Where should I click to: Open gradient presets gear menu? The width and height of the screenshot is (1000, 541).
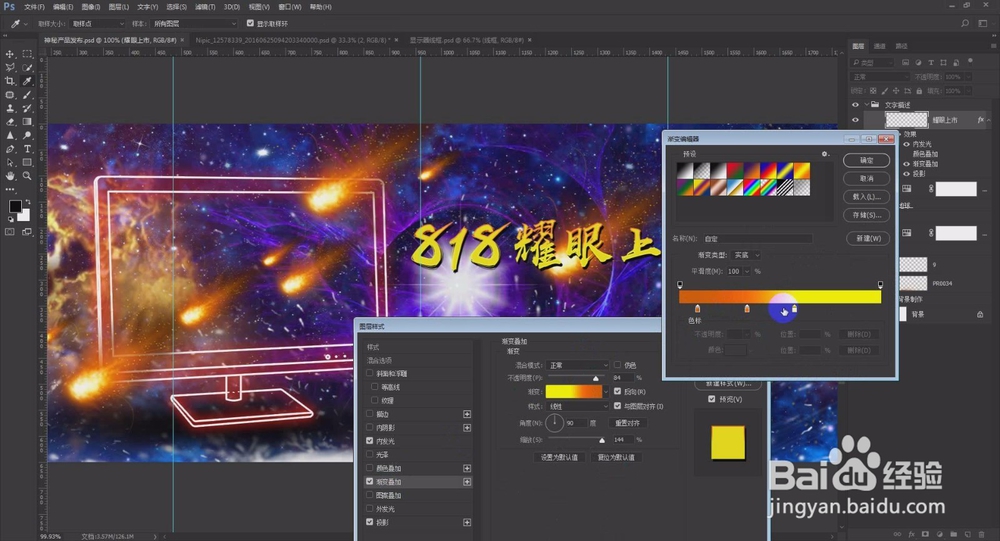click(825, 154)
